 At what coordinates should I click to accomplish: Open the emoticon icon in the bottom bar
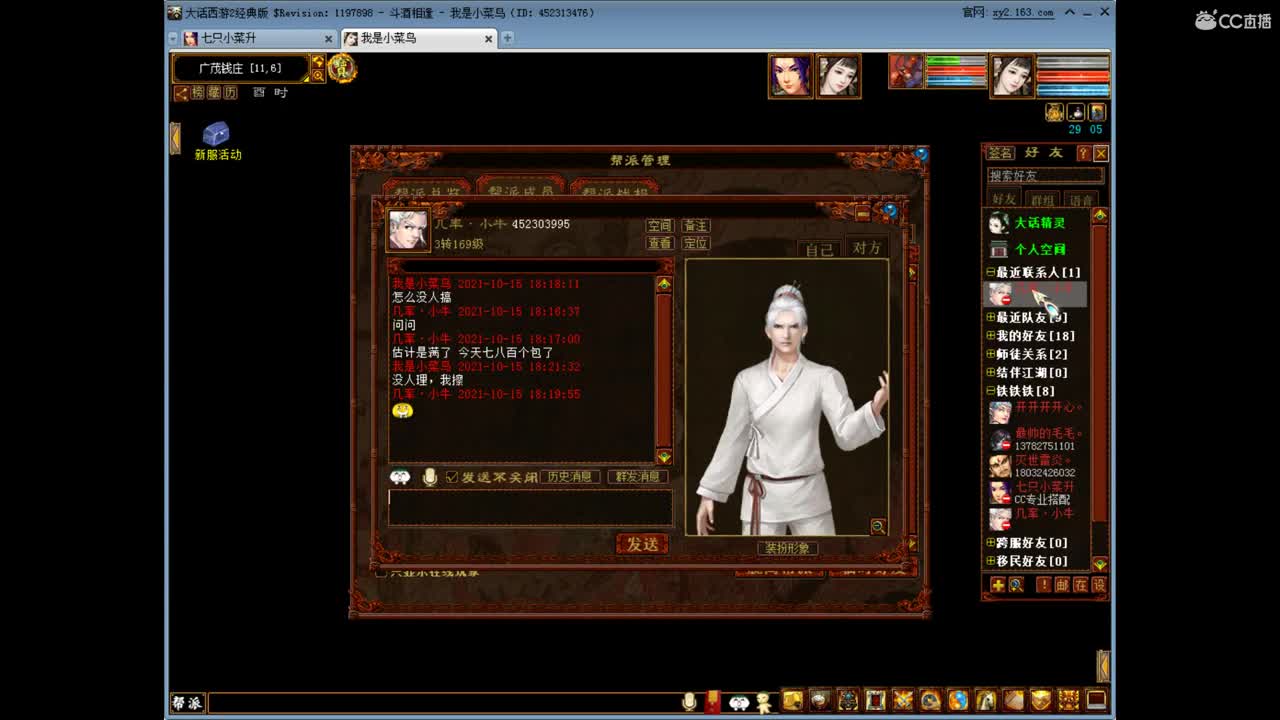coord(740,702)
